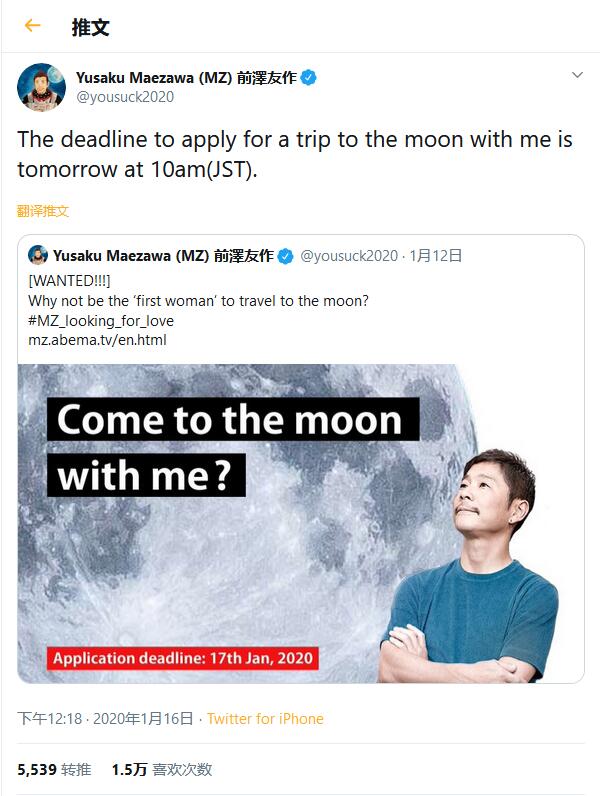The image size is (600, 796).
Task: Click verified badge in the quoted tweet
Action: click(x=285, y=256)
